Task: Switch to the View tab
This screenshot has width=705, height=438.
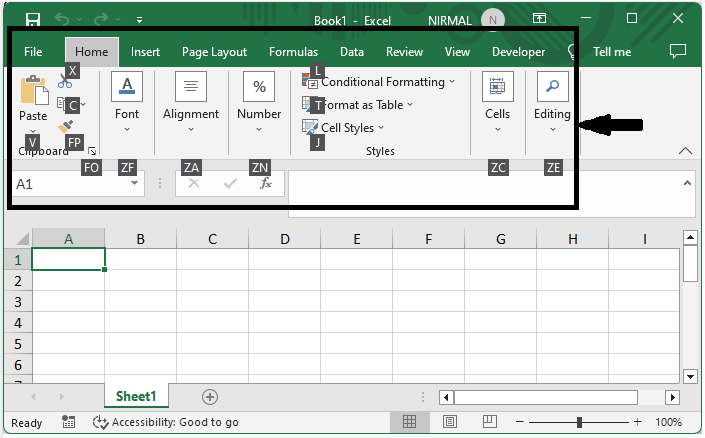Action: coord(457,52)
